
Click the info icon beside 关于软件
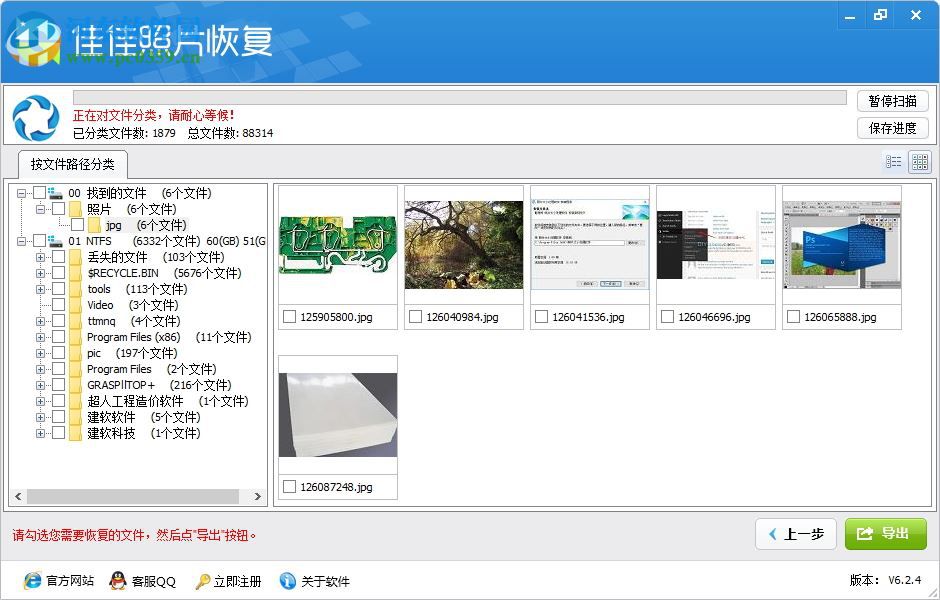coord(287,581)
